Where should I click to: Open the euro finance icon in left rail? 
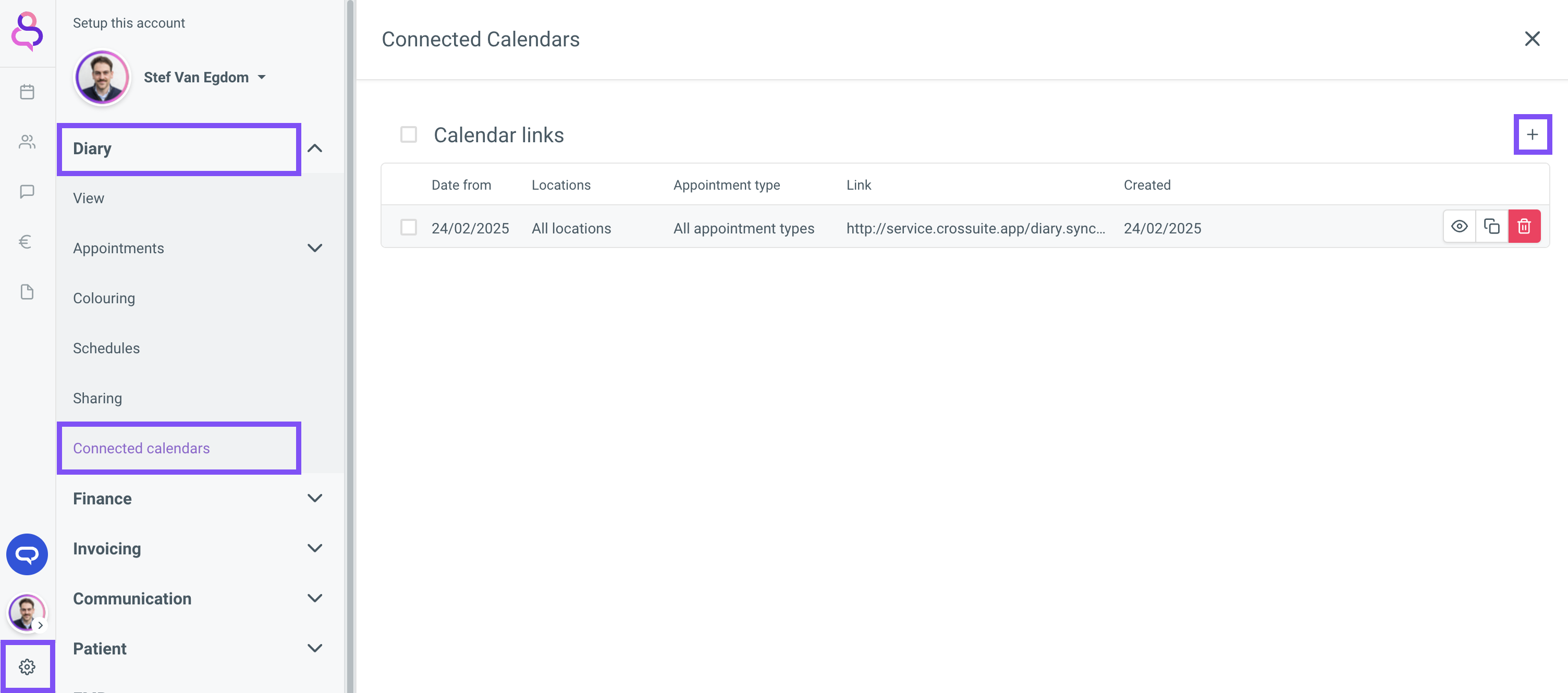[26, 242]
